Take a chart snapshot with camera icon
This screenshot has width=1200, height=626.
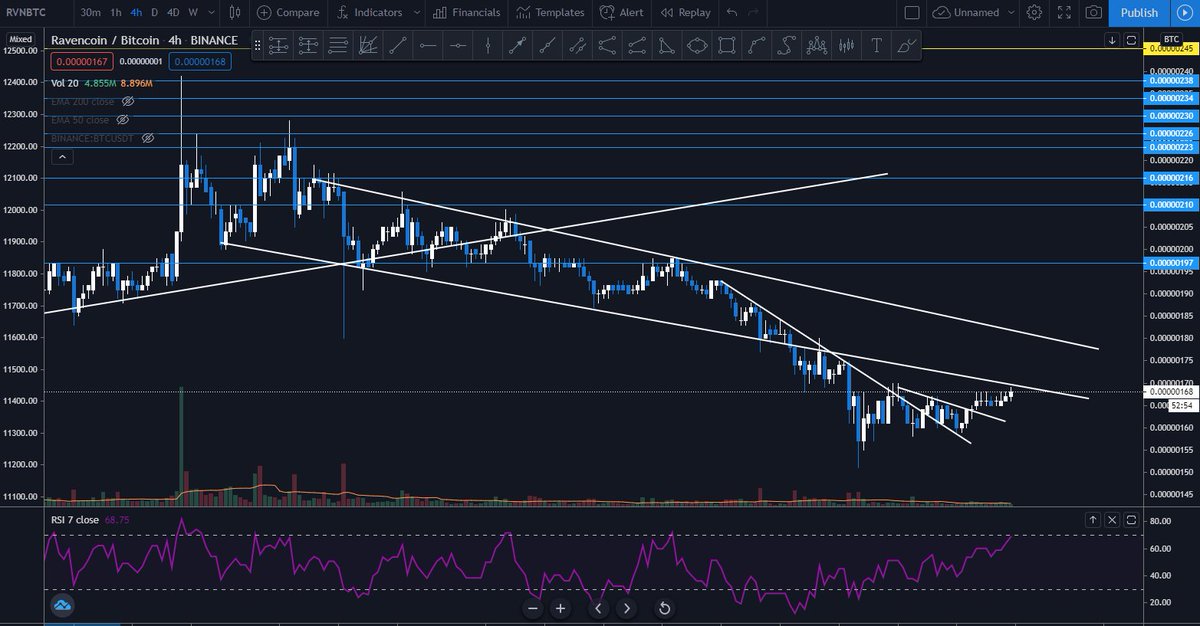pyautogui.click(x=1094, y=13)
